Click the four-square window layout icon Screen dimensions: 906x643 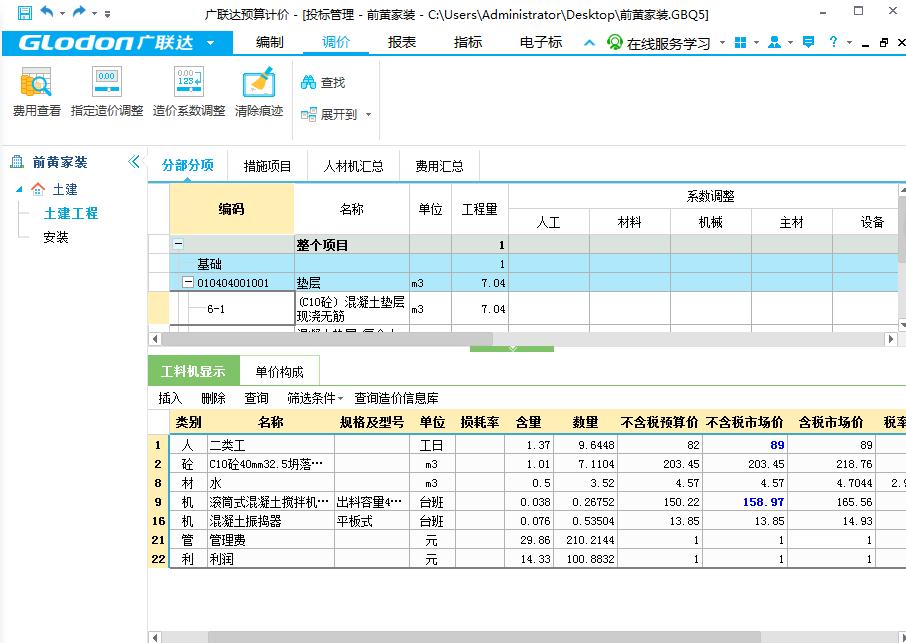click(740, 42)
